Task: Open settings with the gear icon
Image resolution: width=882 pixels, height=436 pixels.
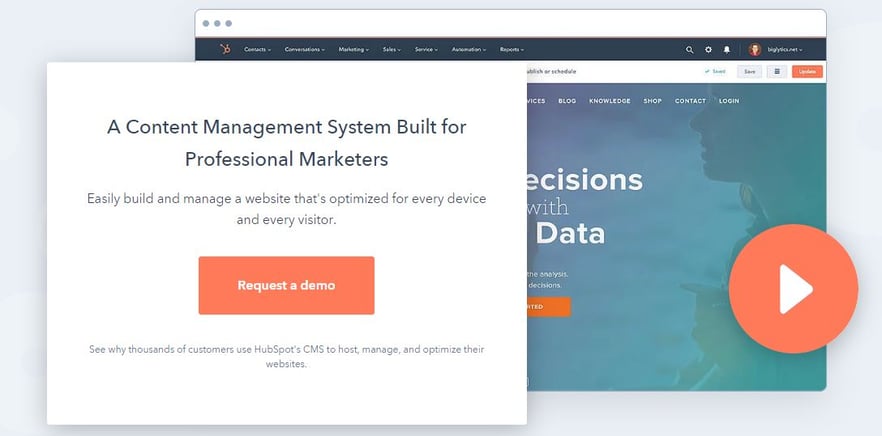Action: coord(708,50)
